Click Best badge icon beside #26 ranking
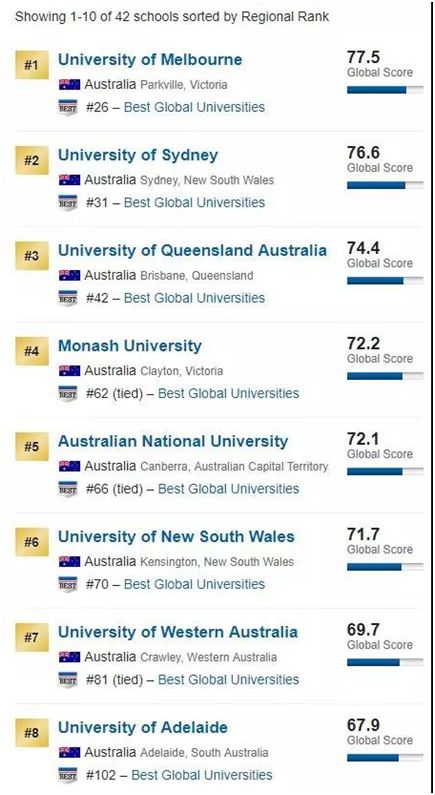This screenshot has height=795, width=435. (x=68, y=107)
